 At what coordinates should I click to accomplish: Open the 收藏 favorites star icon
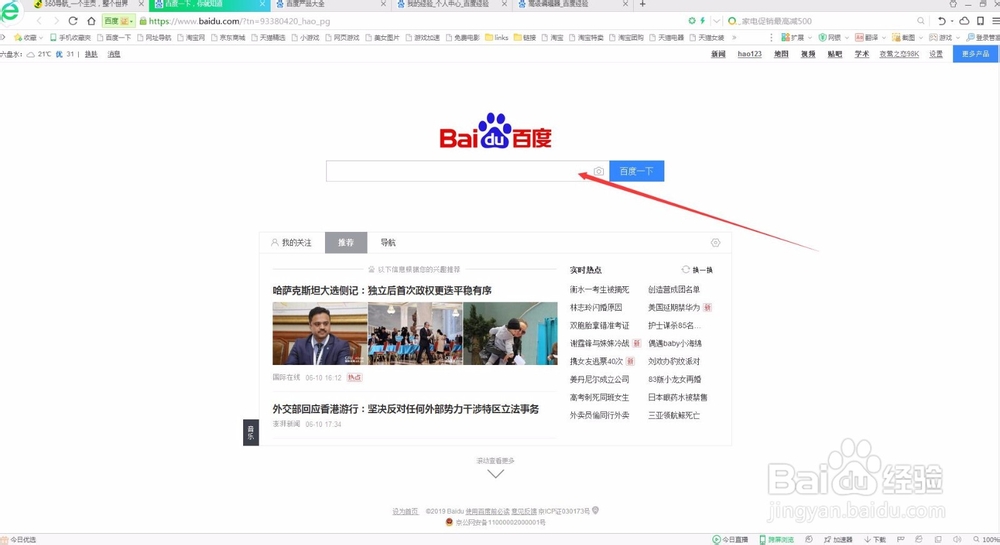coord(25,38)
